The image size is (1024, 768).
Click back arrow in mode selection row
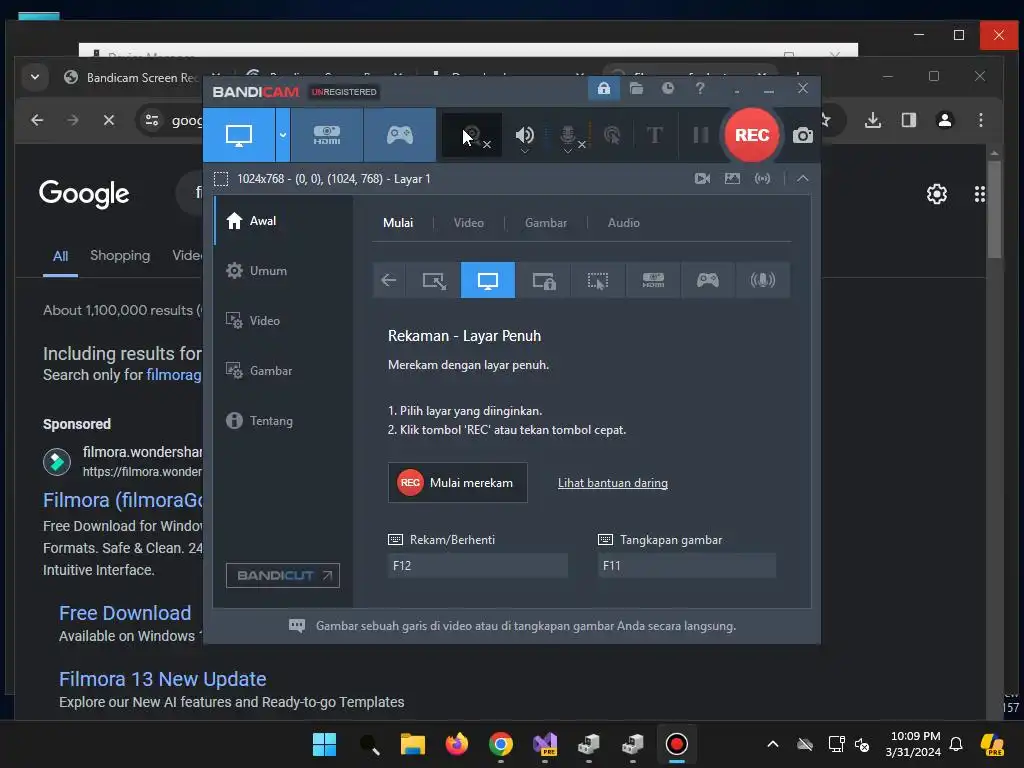point(389,280)
